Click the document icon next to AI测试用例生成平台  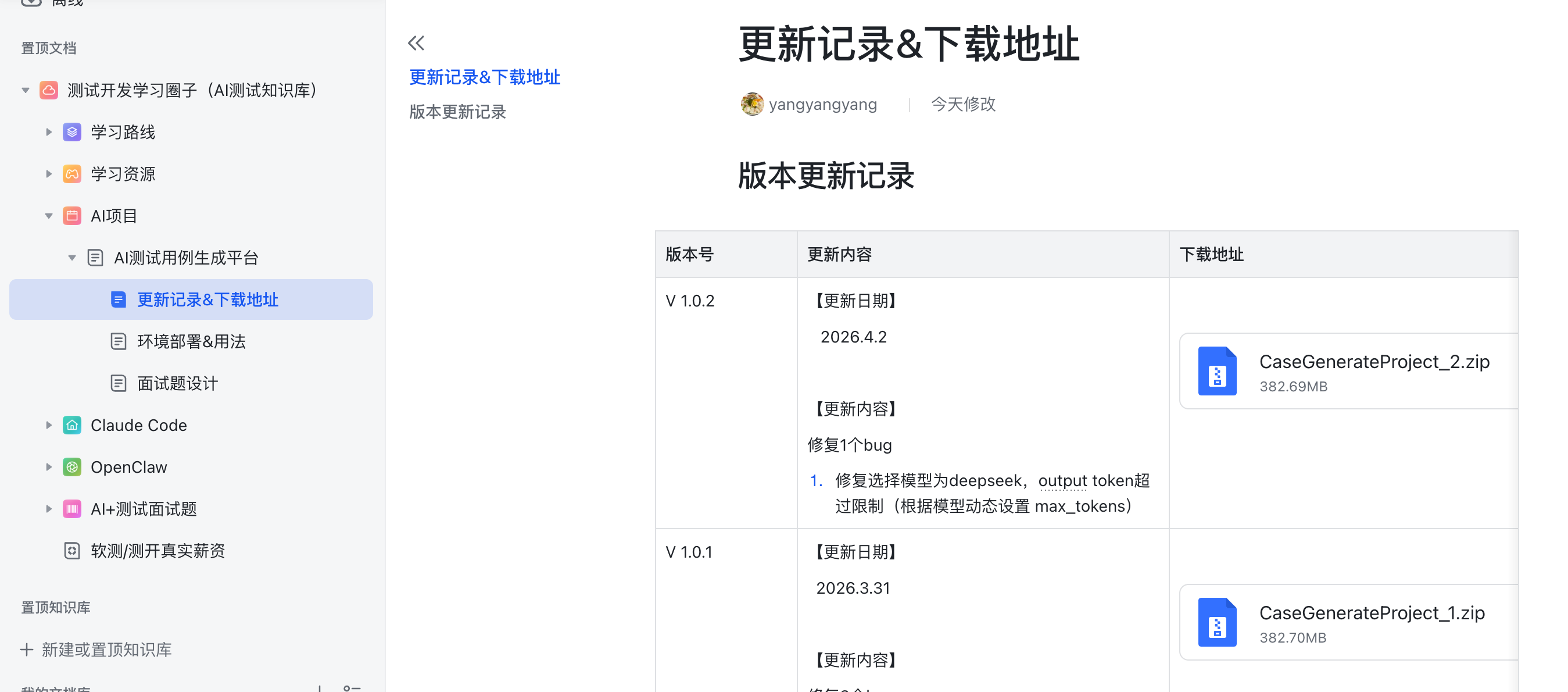pyautogui.click(x=95, y=257)
